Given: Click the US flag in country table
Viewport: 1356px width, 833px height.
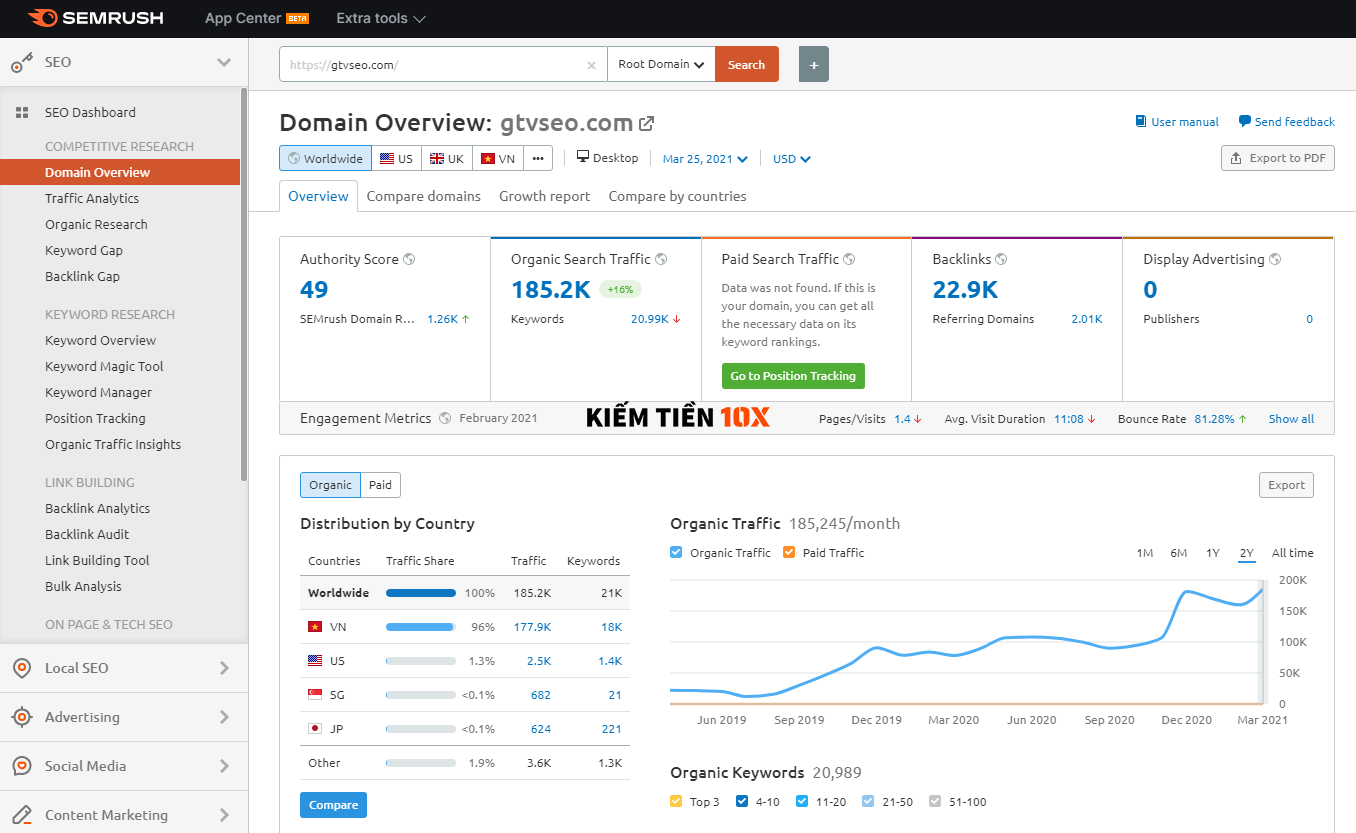Looking at the screenshot, I should coord(315,661).
